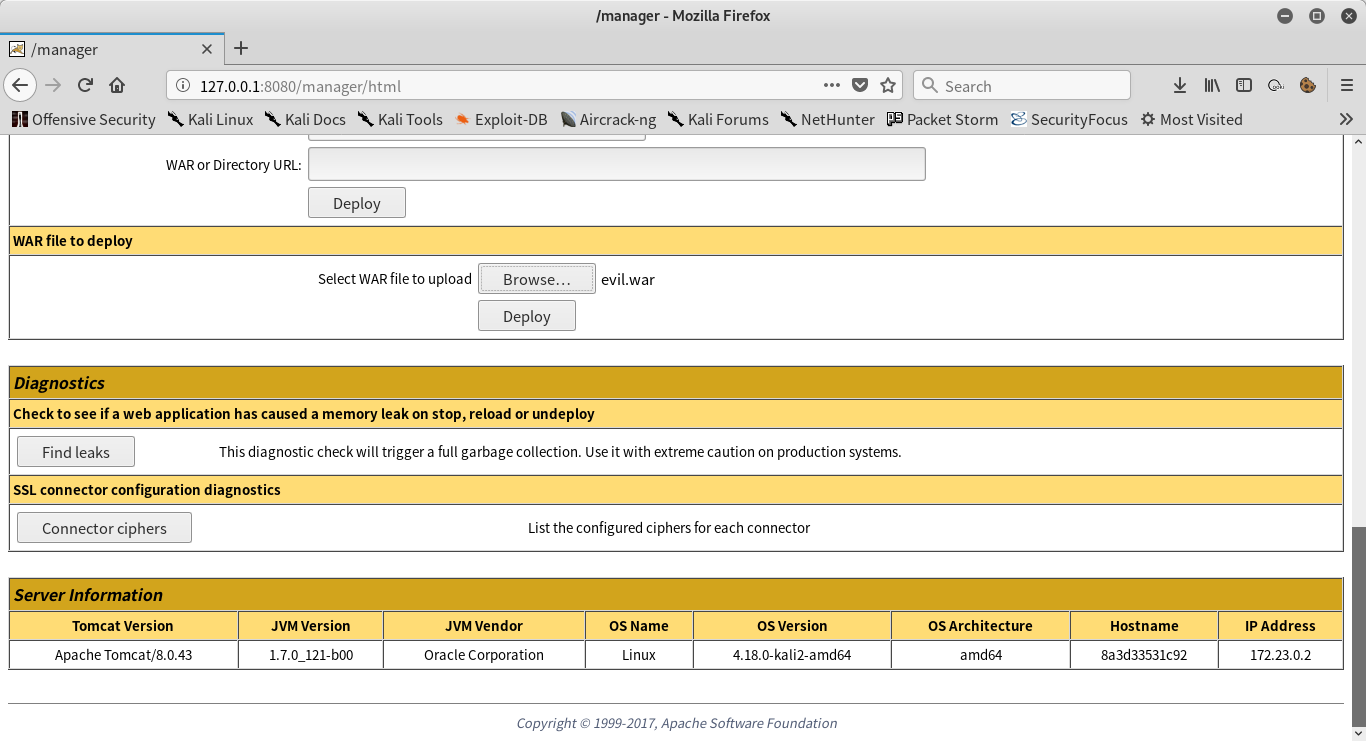The height and width of the screenshot is (741, 1366).
Task: Open the Offensive Security bookmark
Action: click(x=83, y=119)
